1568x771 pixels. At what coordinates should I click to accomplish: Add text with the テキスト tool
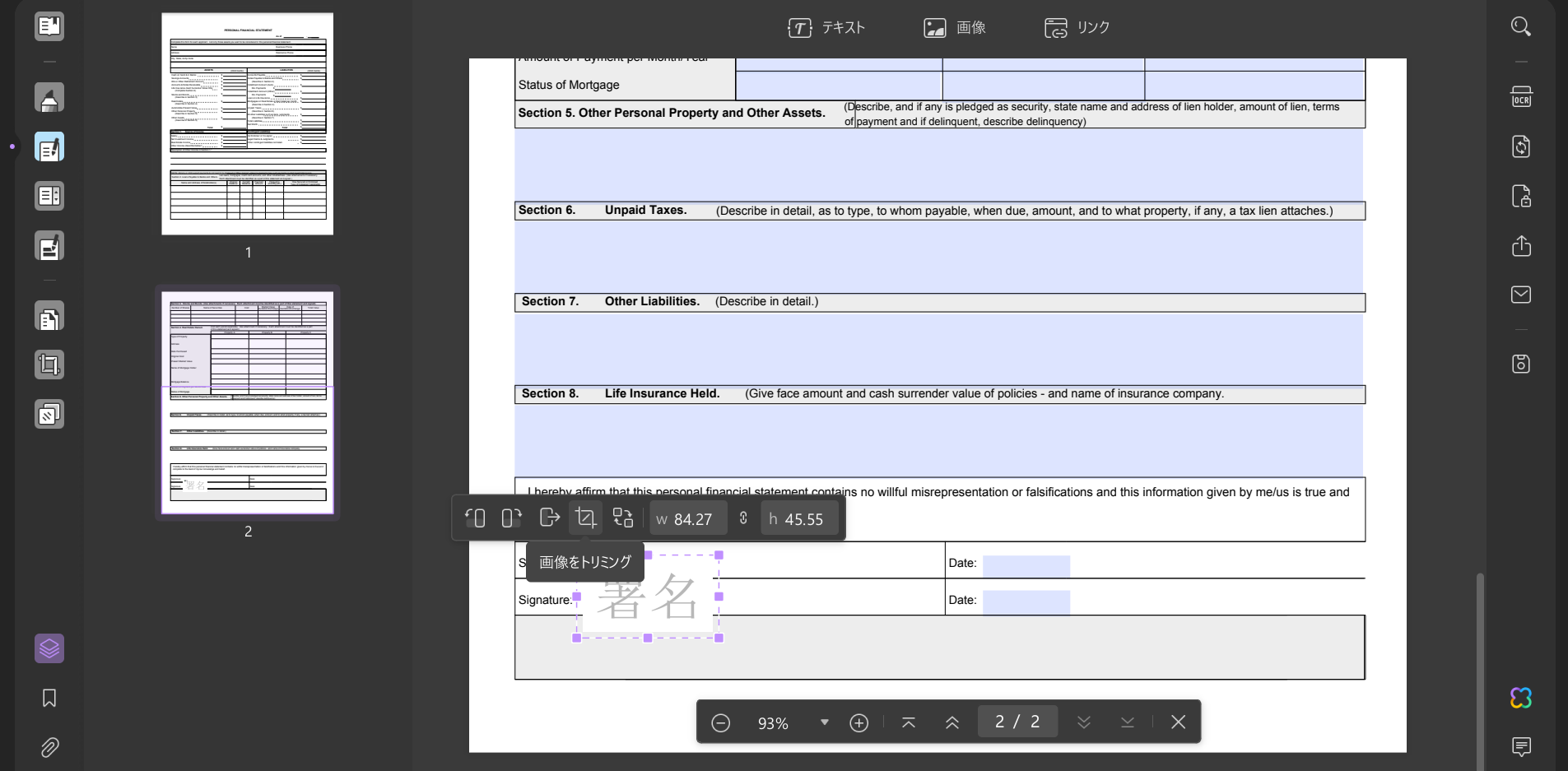(826, 28)
